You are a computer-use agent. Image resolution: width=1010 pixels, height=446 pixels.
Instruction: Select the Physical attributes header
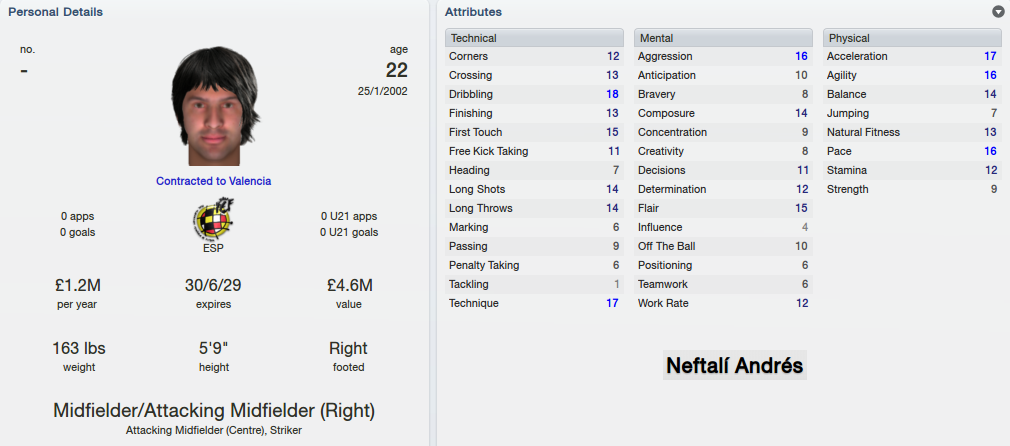[912, 38]
